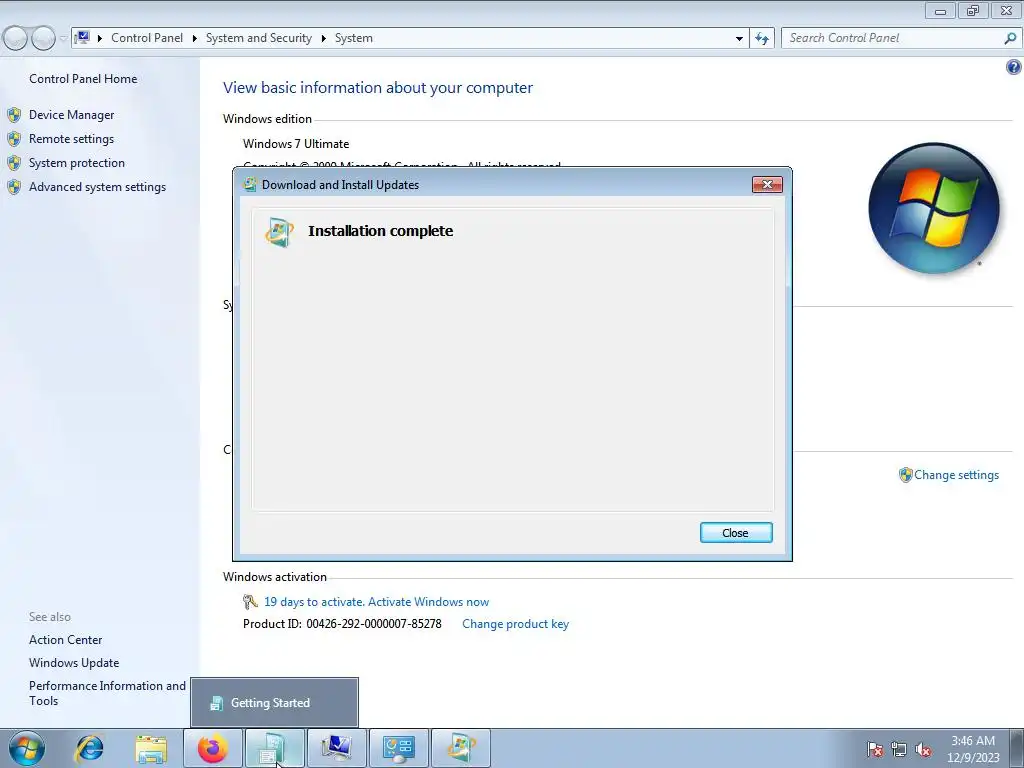The height and width of the screenshot is (768, 1024).
Task: Click the red X on Download and Install Updates
Action: (x=767, y=185)
